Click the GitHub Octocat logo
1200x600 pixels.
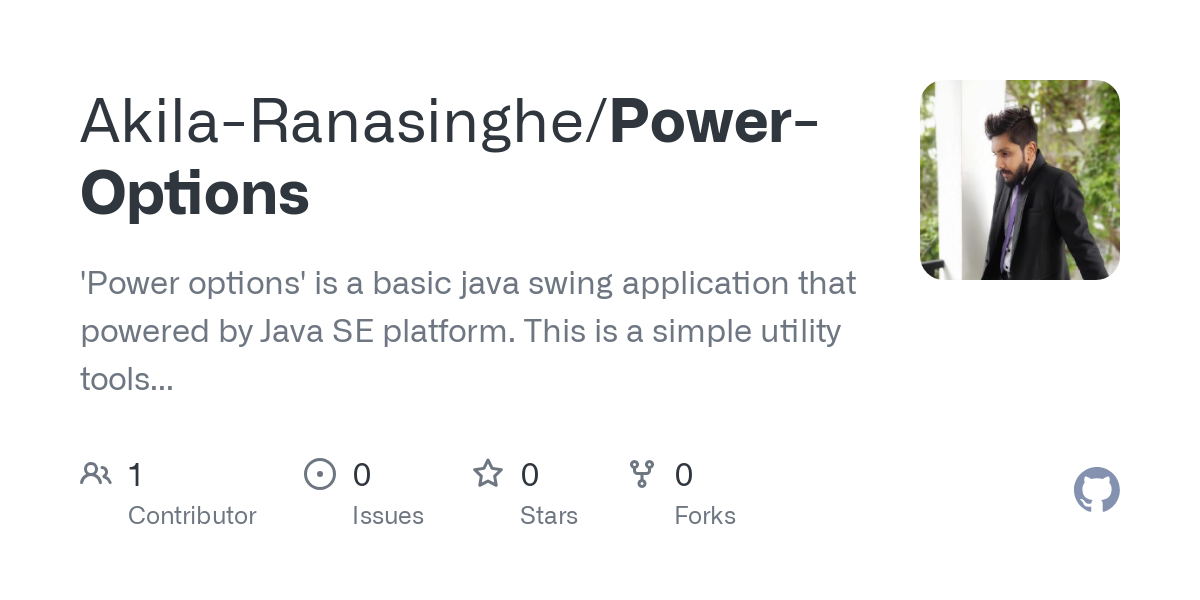click(1096, 490)
